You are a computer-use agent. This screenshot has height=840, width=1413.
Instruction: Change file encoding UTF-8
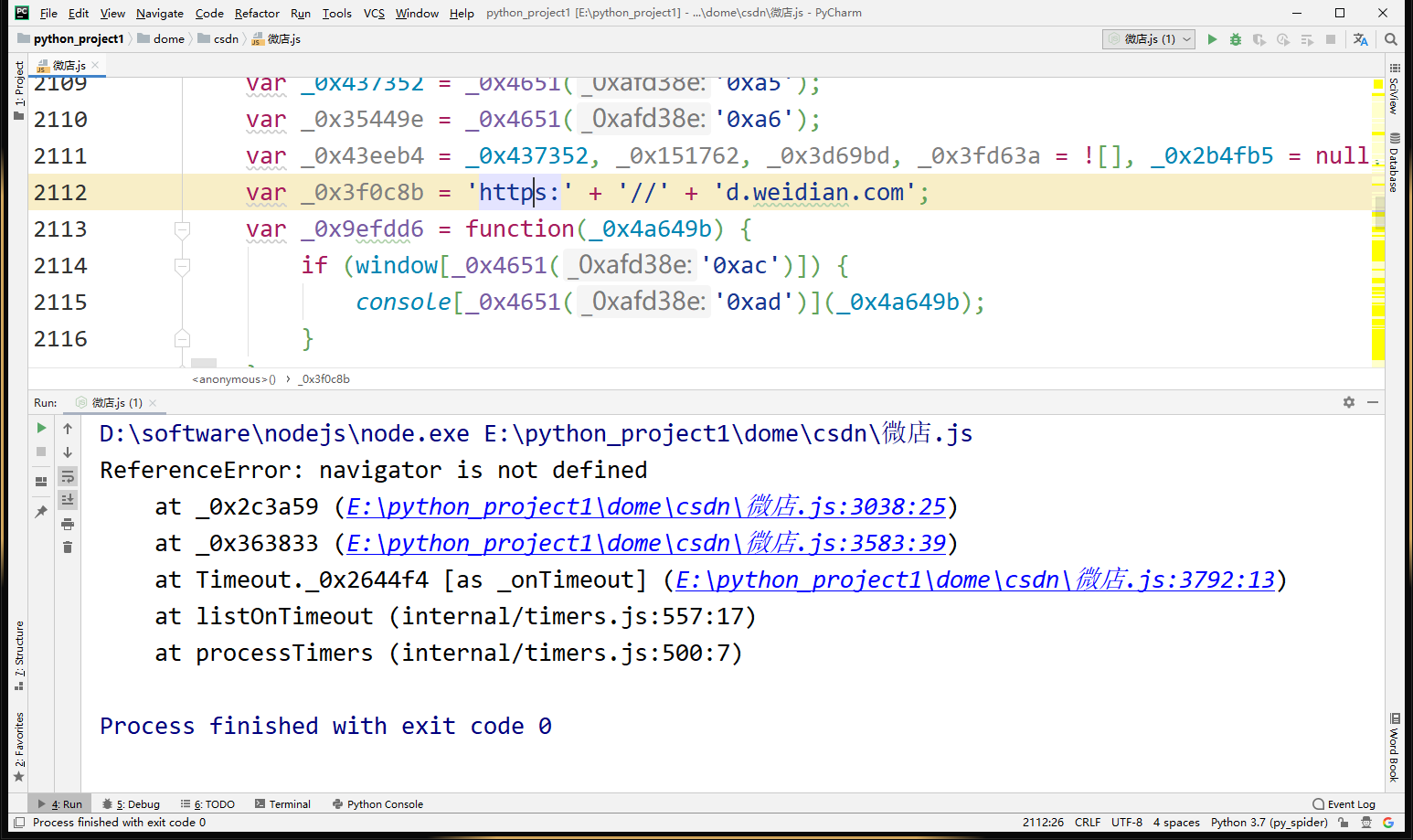(x=1127, y=823)
